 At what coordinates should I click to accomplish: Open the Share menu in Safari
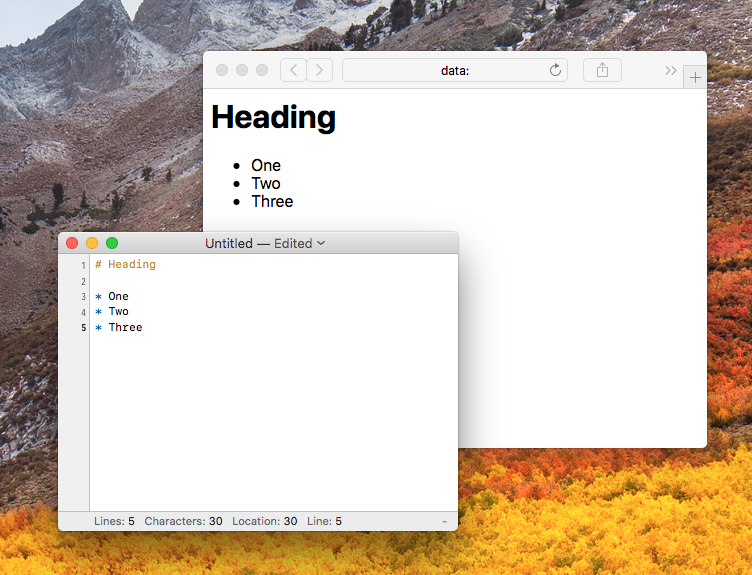602,70
